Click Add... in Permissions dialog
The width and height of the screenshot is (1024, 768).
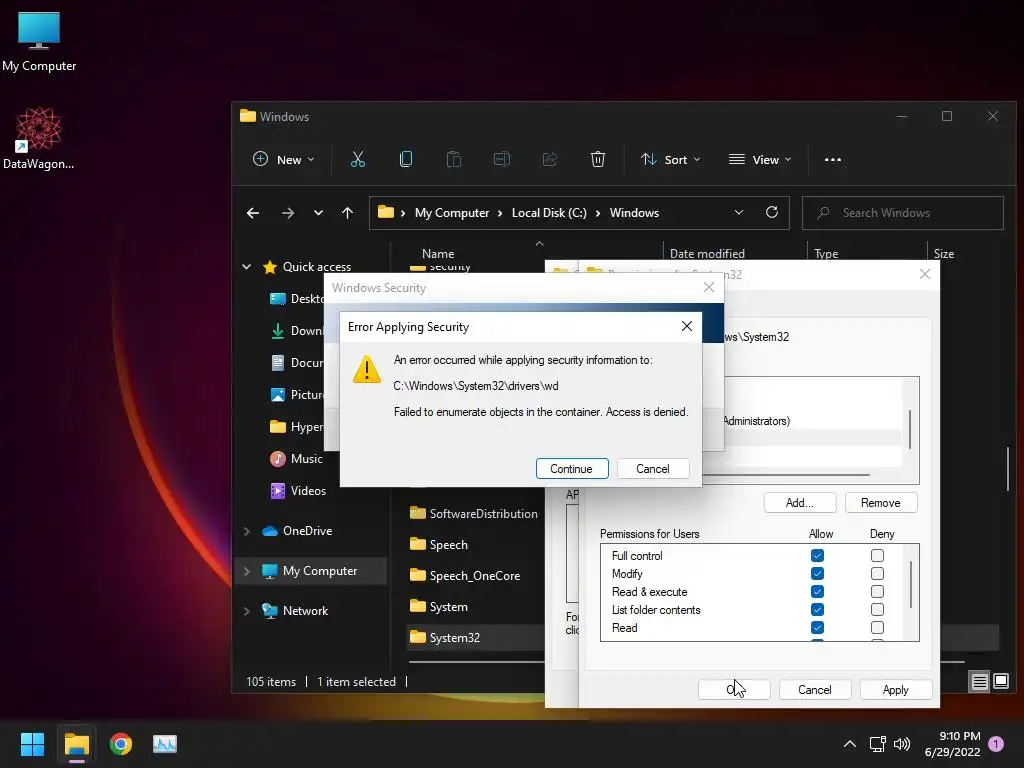799,502
